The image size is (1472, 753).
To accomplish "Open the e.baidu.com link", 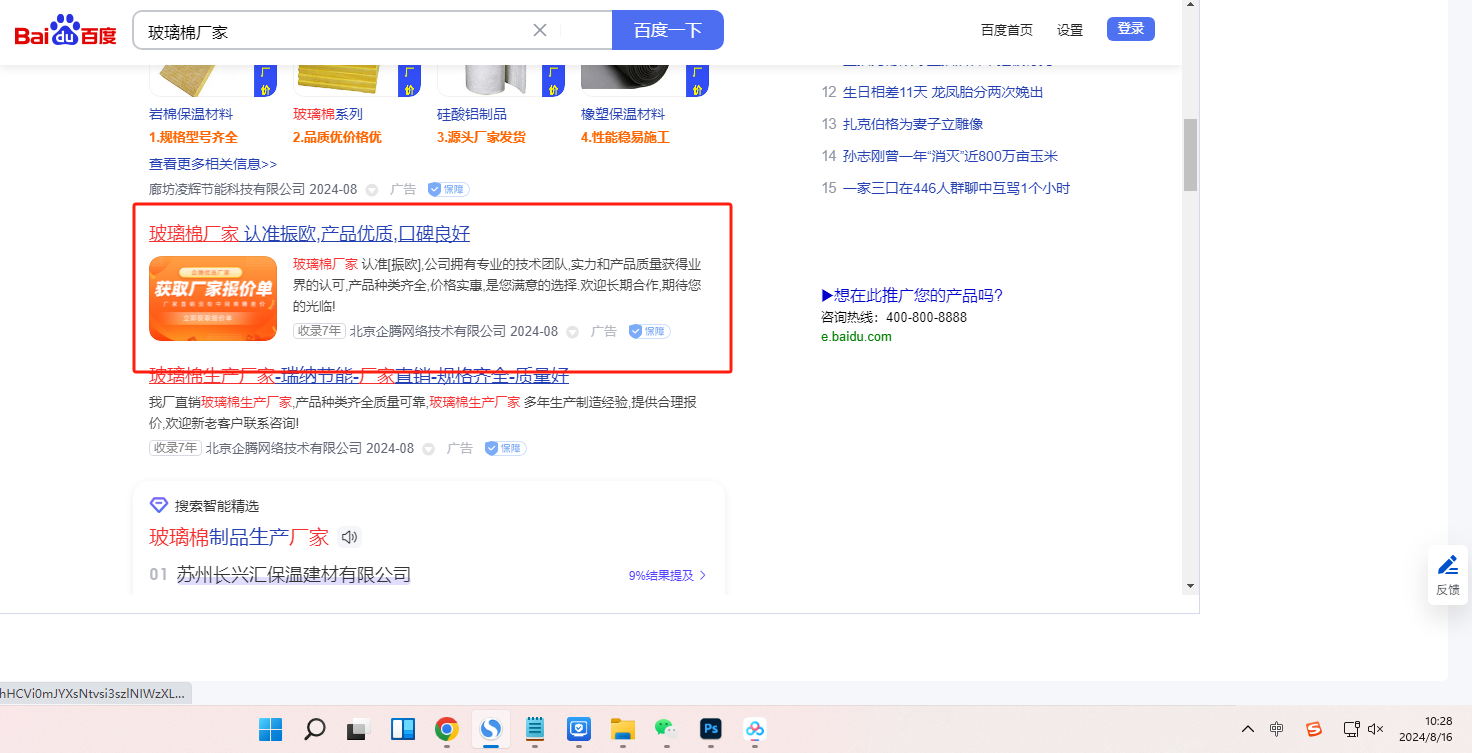I will (856, 337).
